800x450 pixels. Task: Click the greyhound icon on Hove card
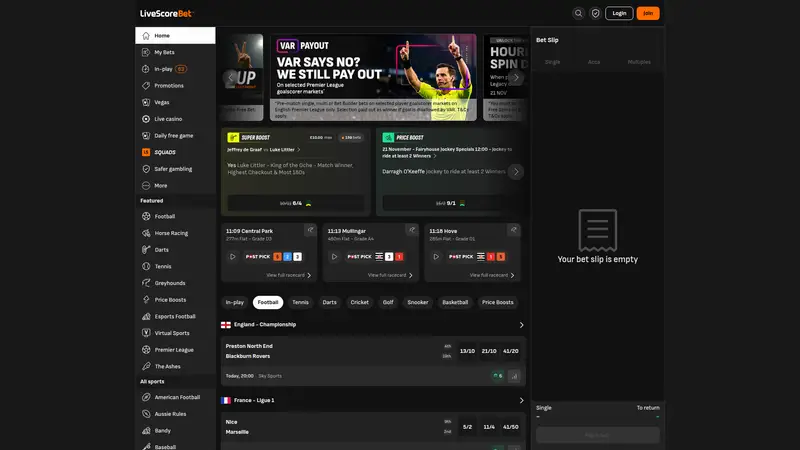click(513, 231)
